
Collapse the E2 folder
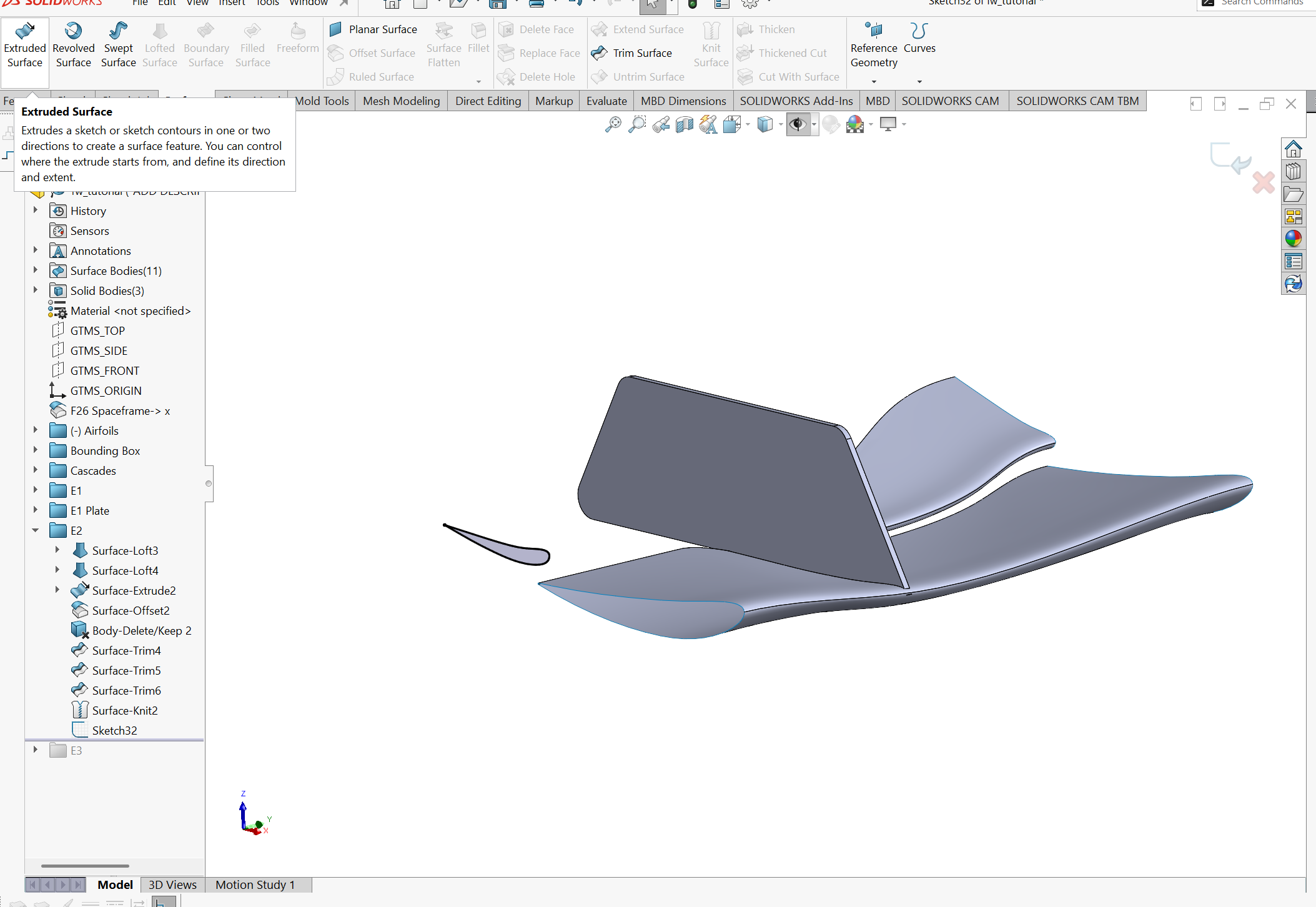click(36, 530)
